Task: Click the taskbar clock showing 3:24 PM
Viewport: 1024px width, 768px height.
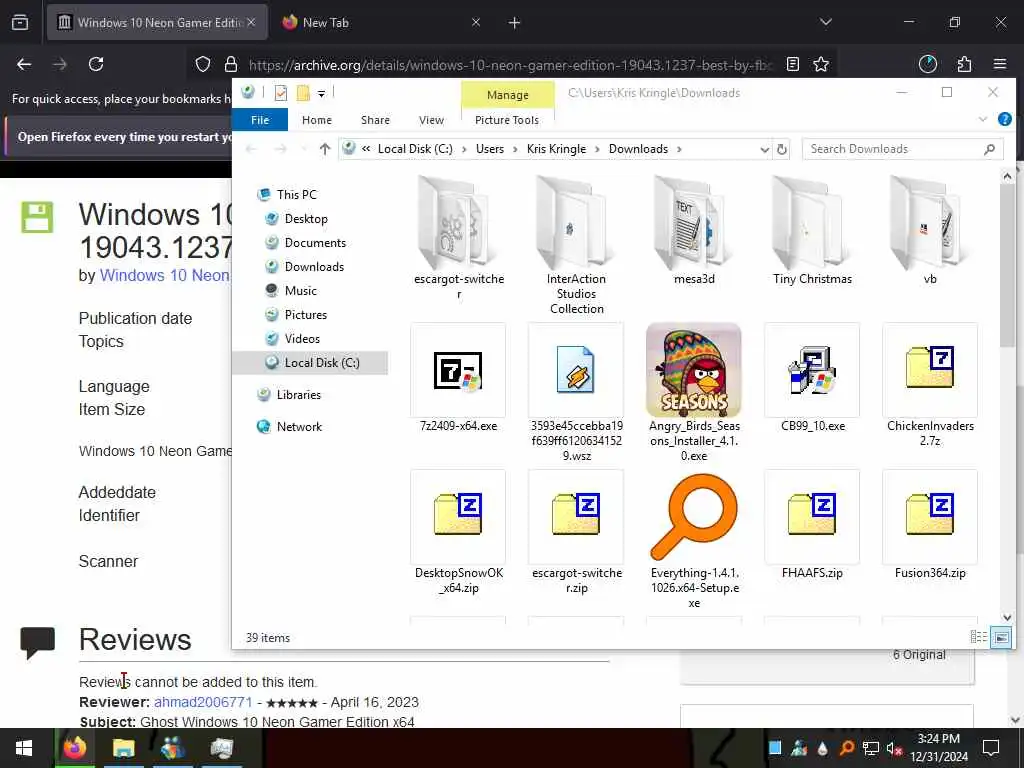Action: 938,748
